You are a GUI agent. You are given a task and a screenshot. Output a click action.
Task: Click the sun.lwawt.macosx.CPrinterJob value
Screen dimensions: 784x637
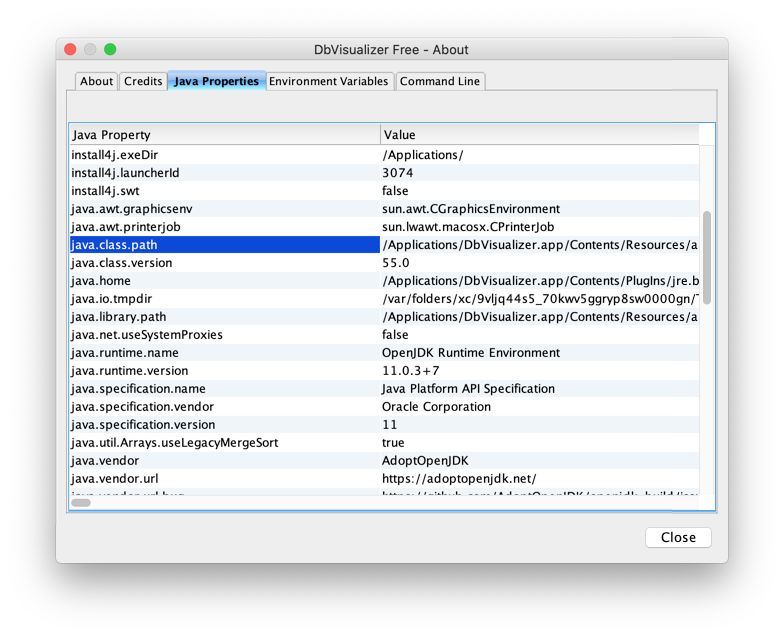click(x=540, y=227)
